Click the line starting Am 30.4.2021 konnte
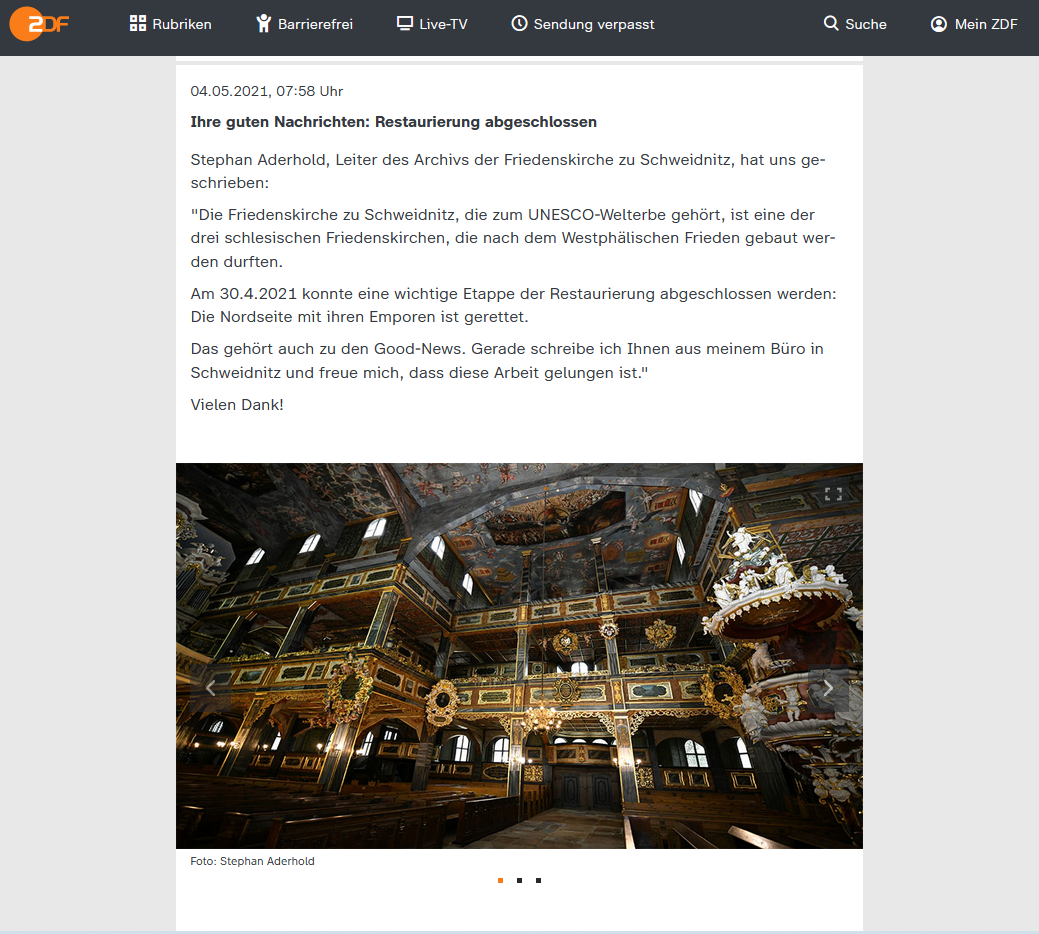This screenshot has width=1039, height=934. 514,293
